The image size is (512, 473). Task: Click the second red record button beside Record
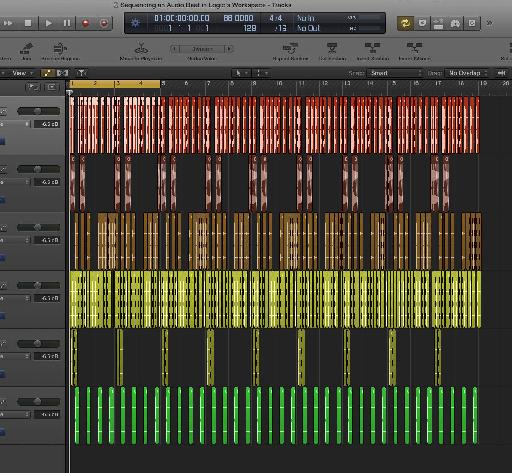[x=104, y=23]
